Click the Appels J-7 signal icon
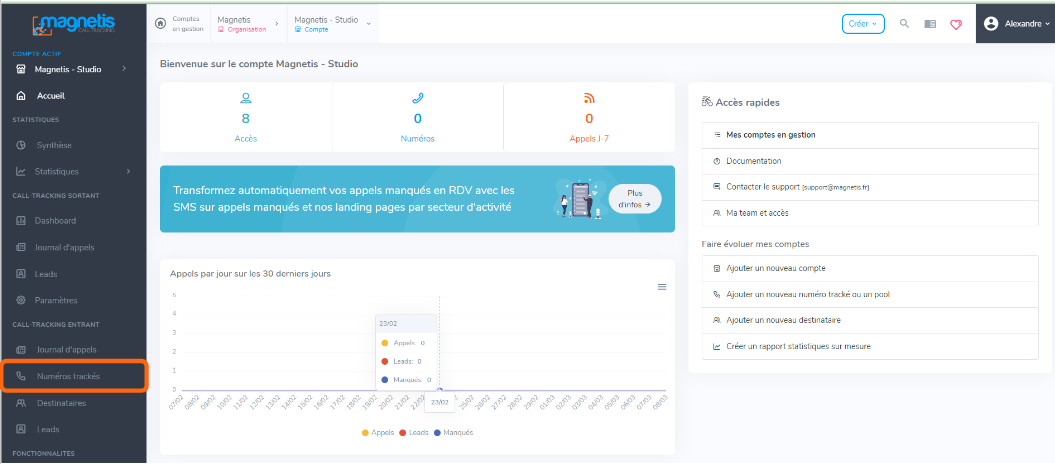Screen dimensions: 1055x464 [589, 99]
